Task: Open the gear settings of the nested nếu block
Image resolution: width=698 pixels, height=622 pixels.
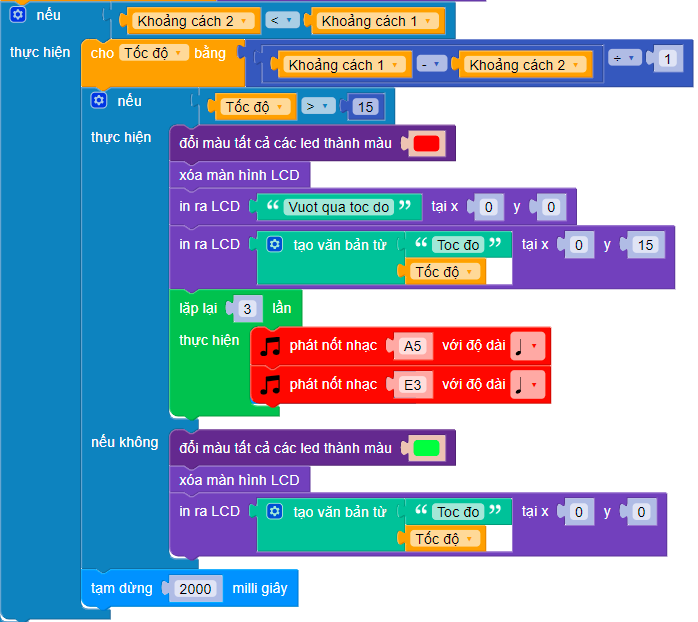Action: pos(98,101)
